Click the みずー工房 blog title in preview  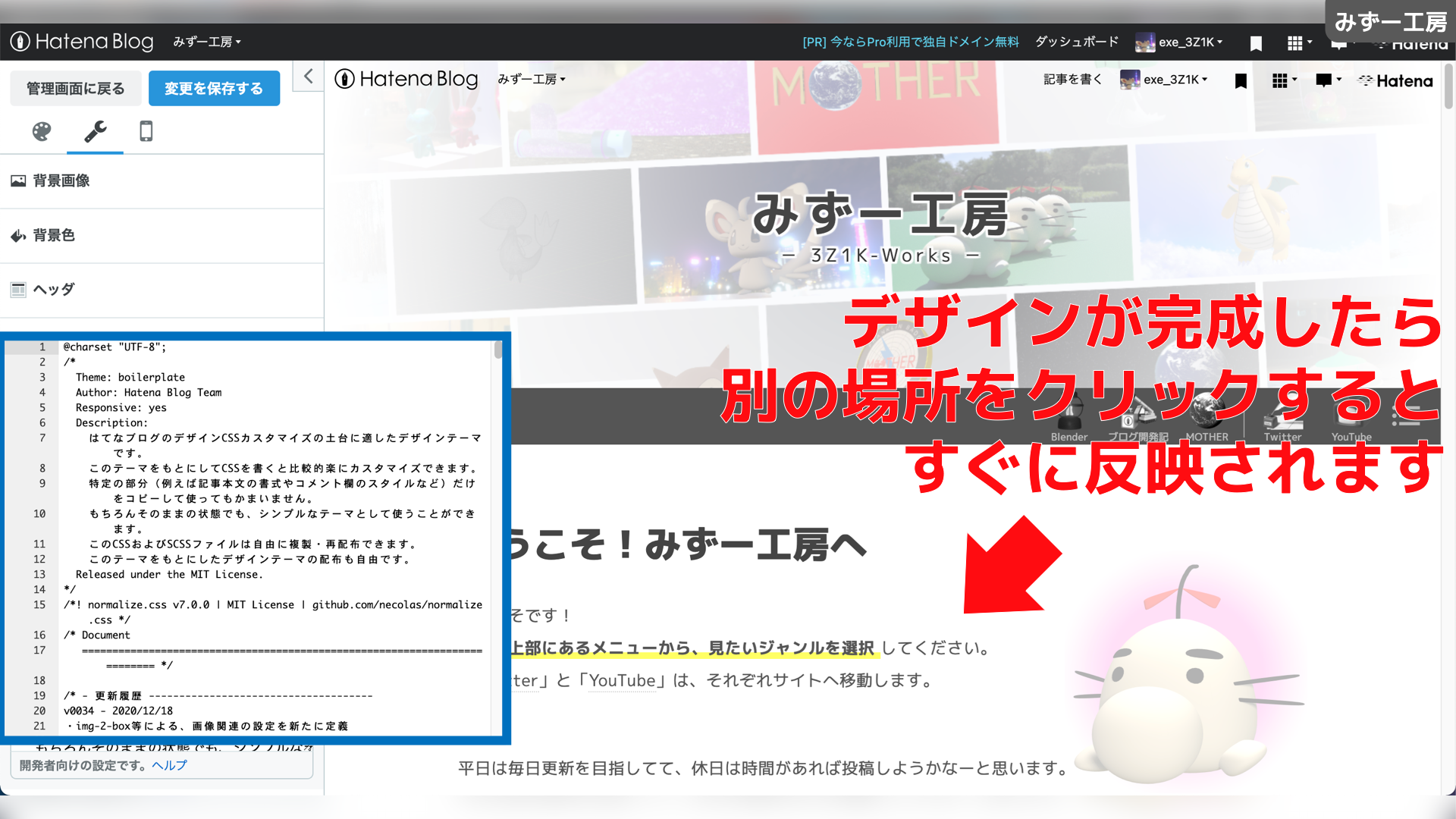[880, 214]
